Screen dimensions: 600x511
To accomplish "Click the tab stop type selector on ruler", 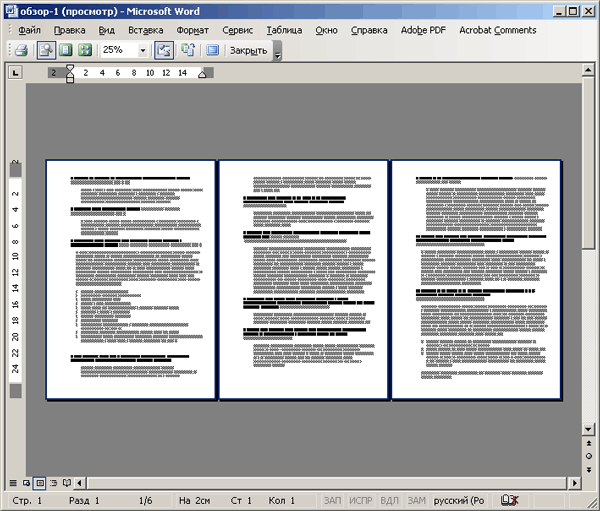I will point(15,72).
